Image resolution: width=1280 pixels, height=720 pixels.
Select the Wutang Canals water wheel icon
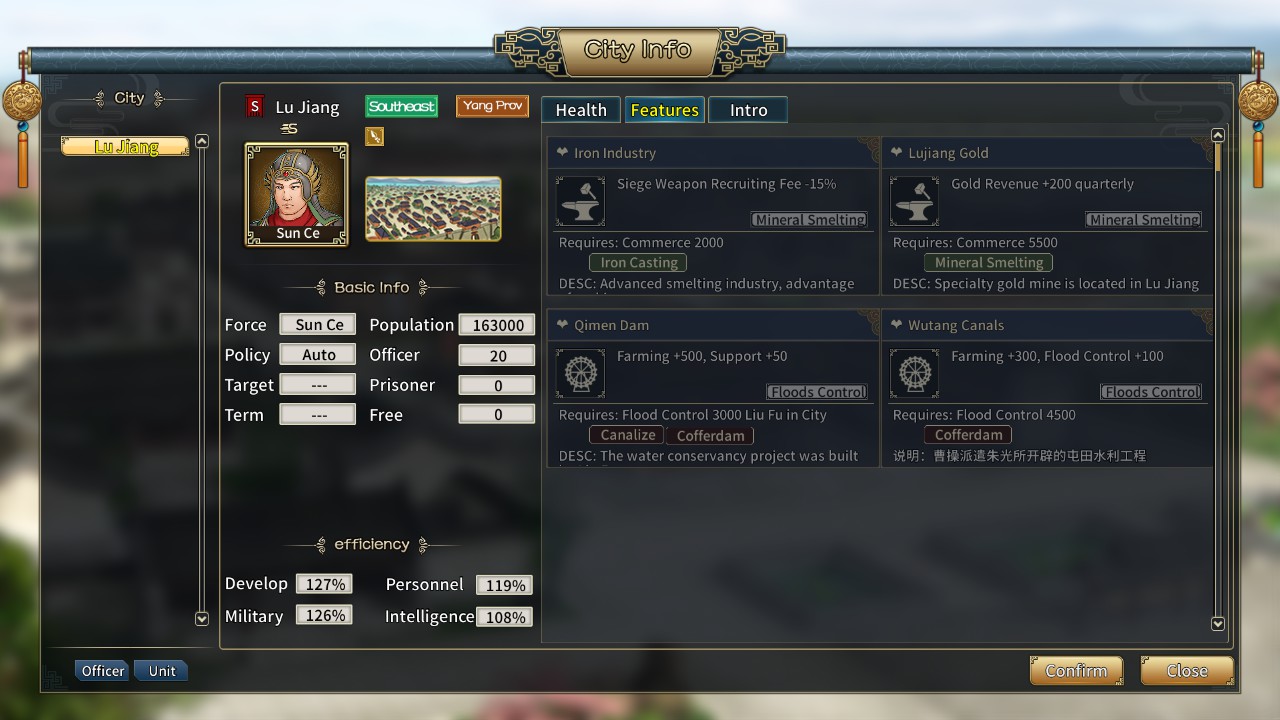914,373
